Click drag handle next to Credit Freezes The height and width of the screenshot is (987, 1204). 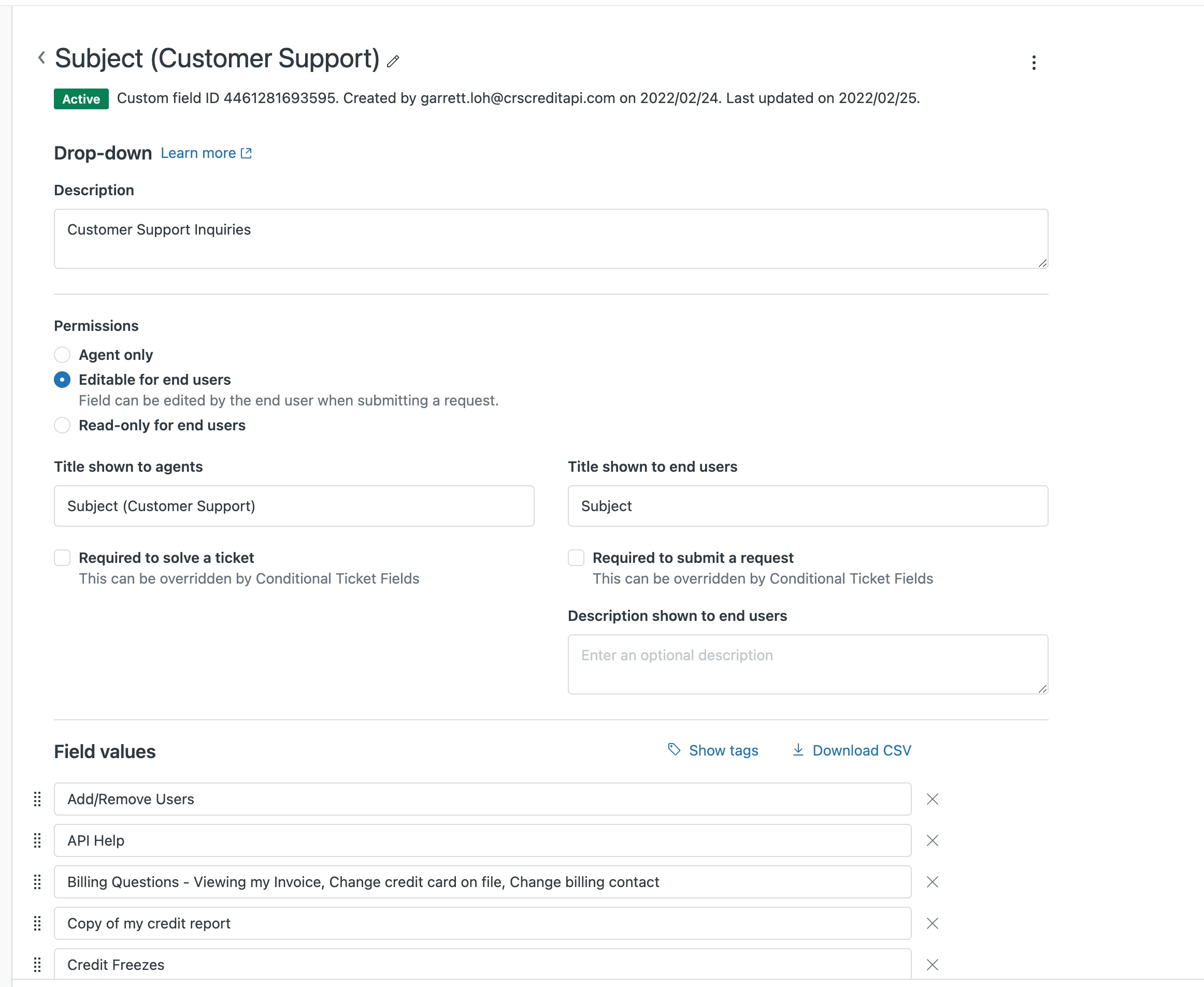(x=37, y=965)
